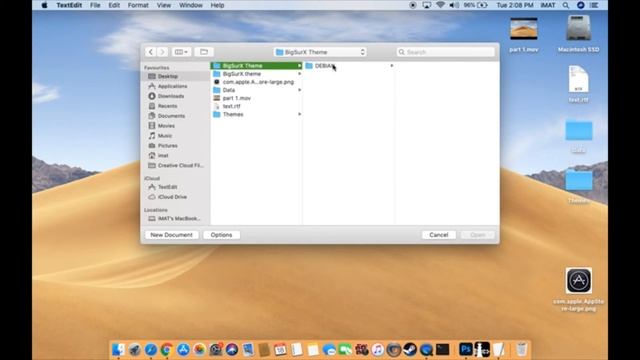Open Finder from the Dock

[118, 350]
